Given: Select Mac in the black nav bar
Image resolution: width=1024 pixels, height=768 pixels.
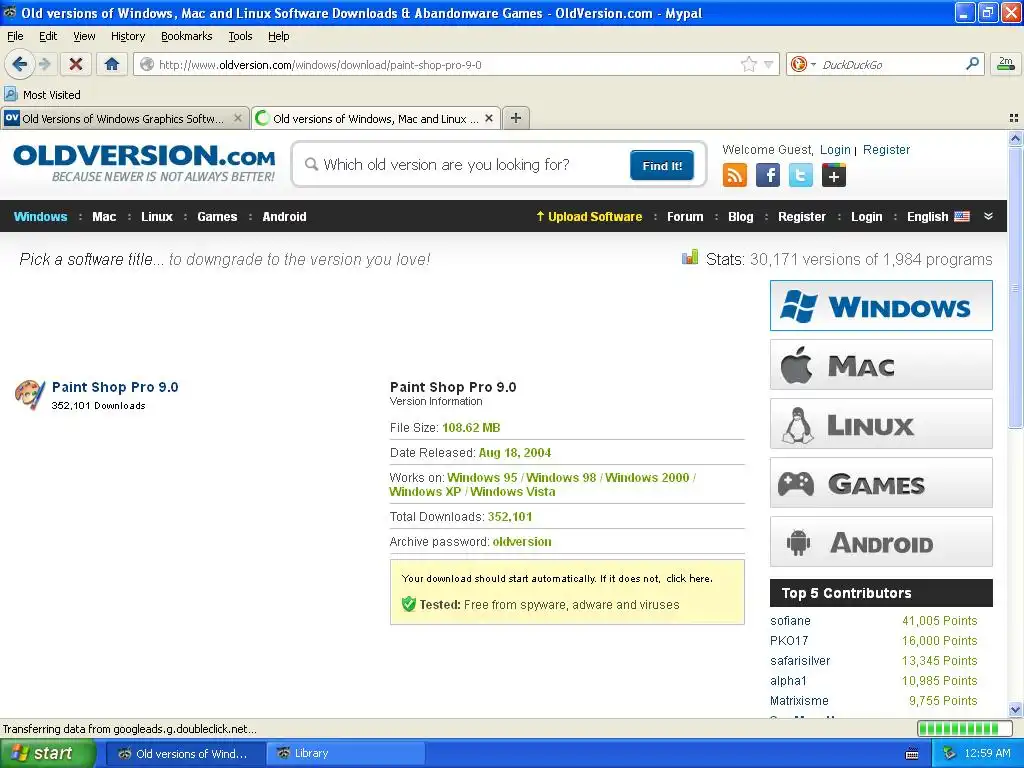Looking at the screenshot, I should (x=104, y=217).
